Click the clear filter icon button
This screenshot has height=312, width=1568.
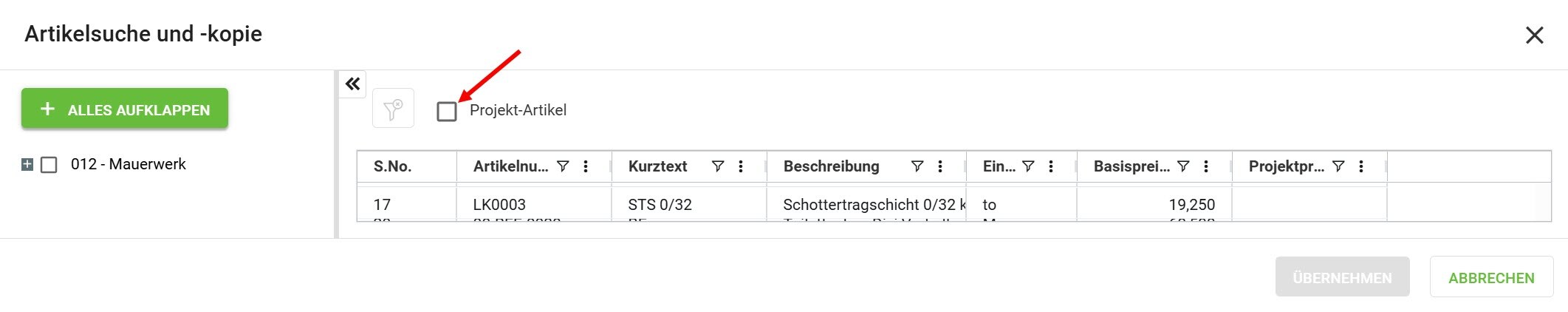click(x=393, y=109)
